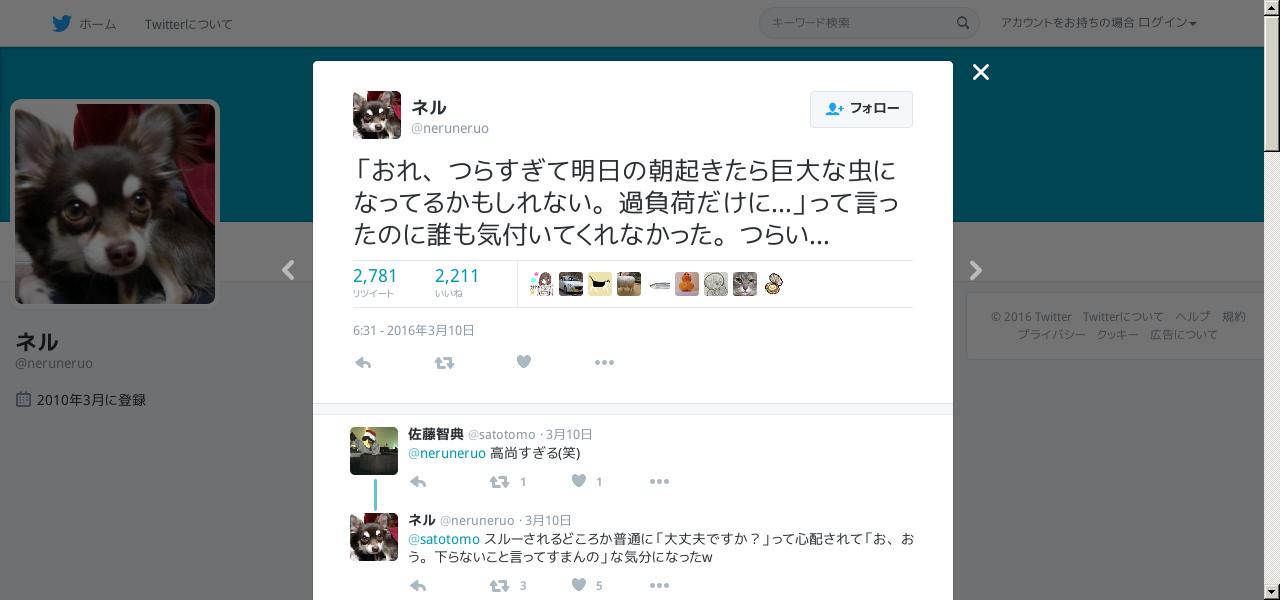
Task: Open the 2,781 リツイート count link
Action: coord(375,282)
